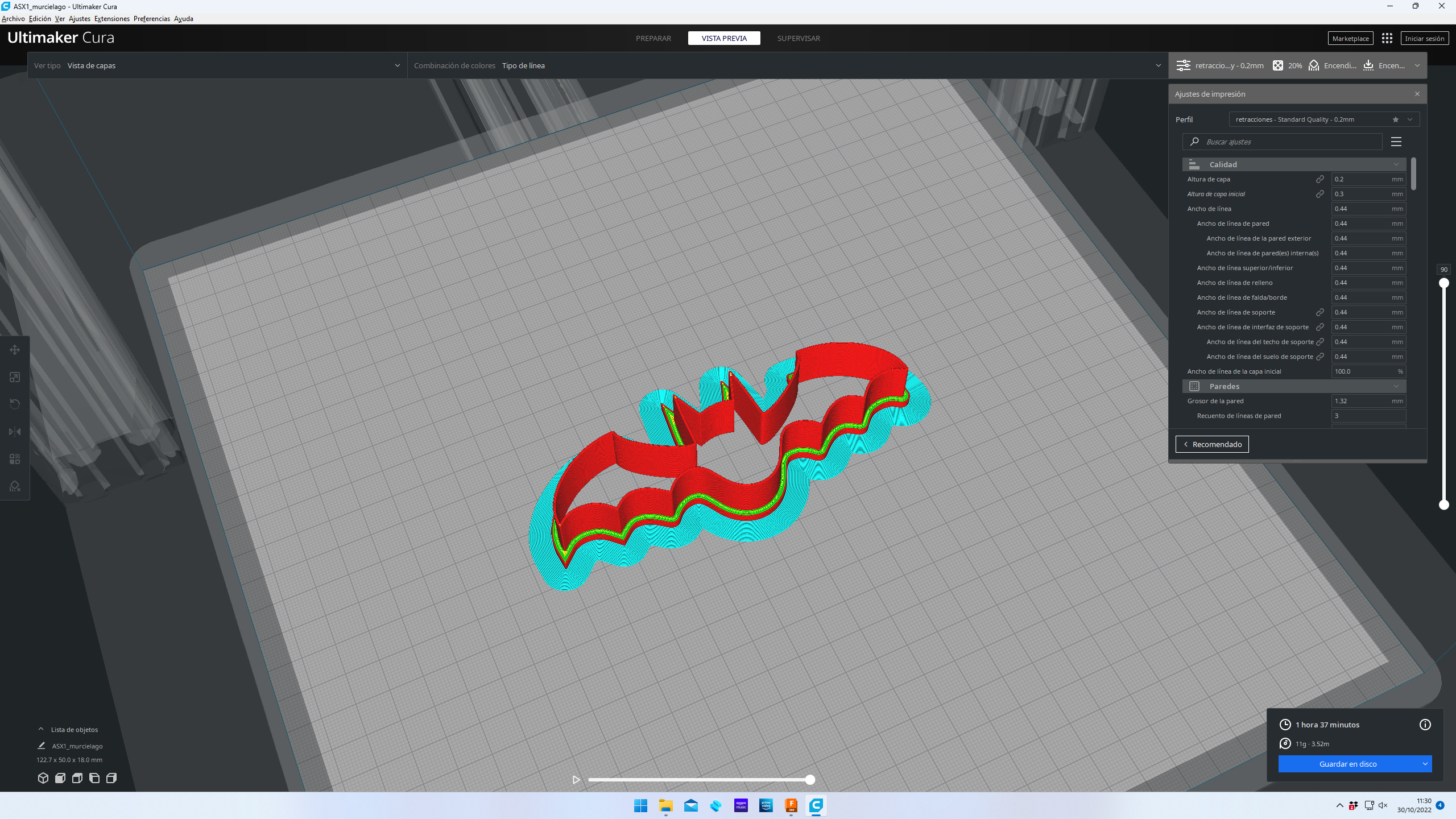Click the Guardar en disco button
Viewport: 1456px width, 819px height.
1347,764
